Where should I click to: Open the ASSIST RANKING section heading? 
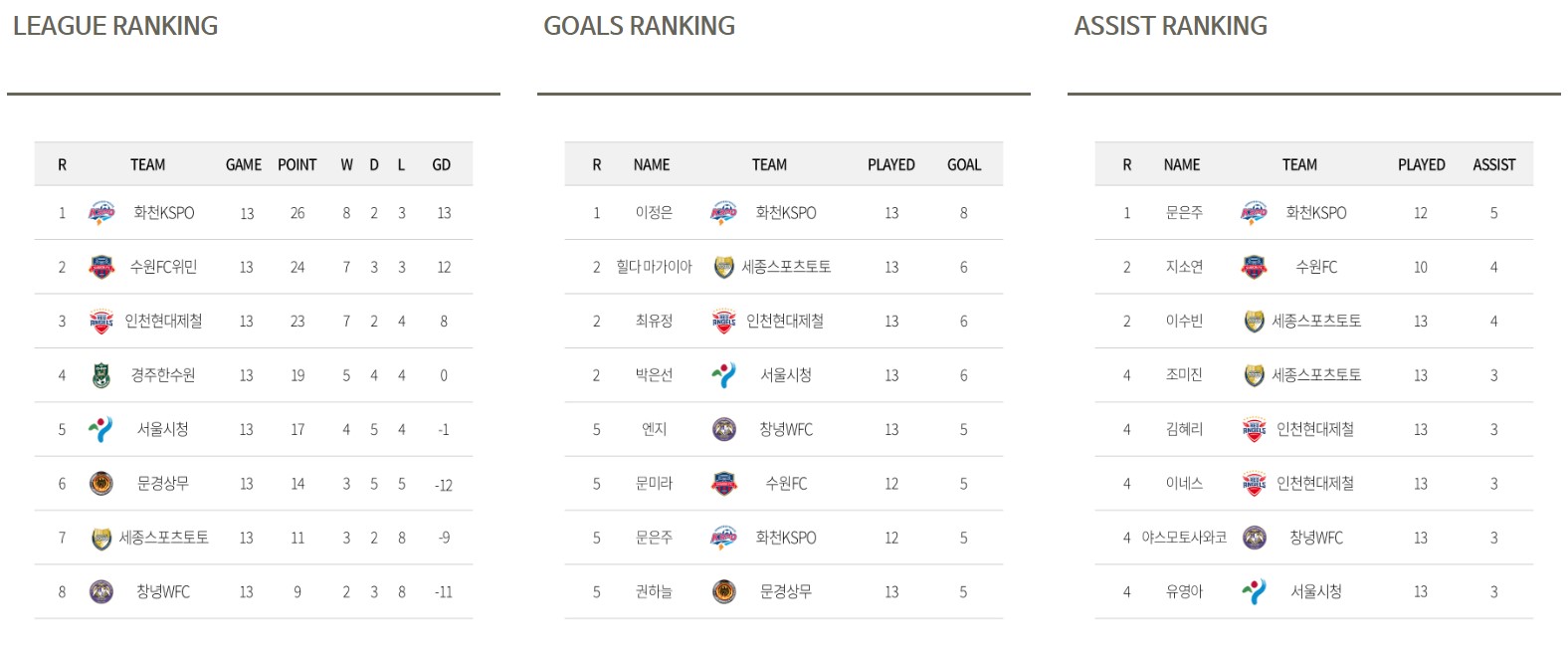[x=1171, y=26]
